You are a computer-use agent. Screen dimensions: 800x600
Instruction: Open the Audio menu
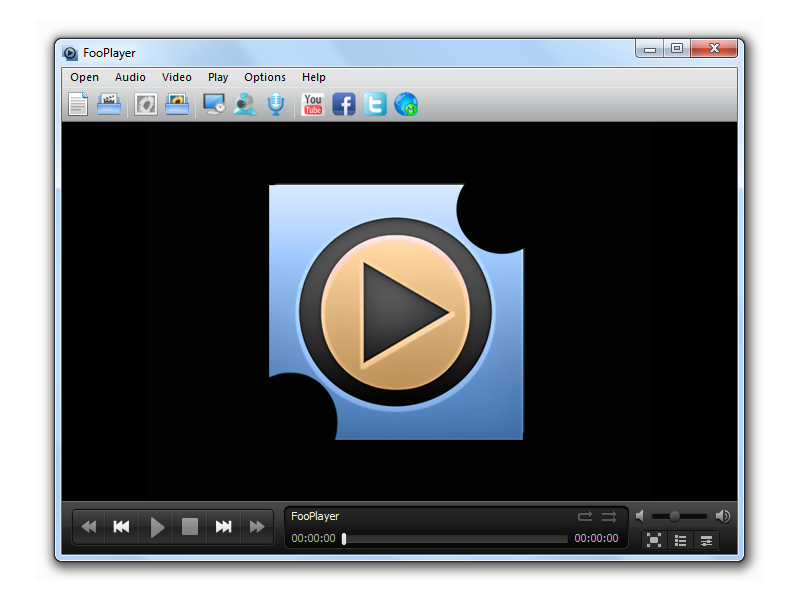pos(130,77)
